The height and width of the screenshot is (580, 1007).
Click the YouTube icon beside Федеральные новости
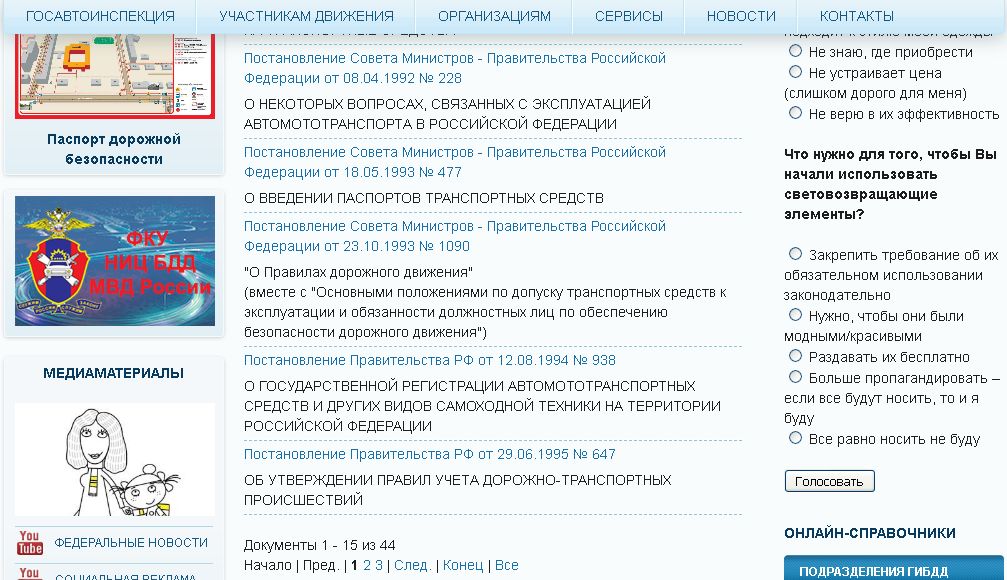(30, 543)
